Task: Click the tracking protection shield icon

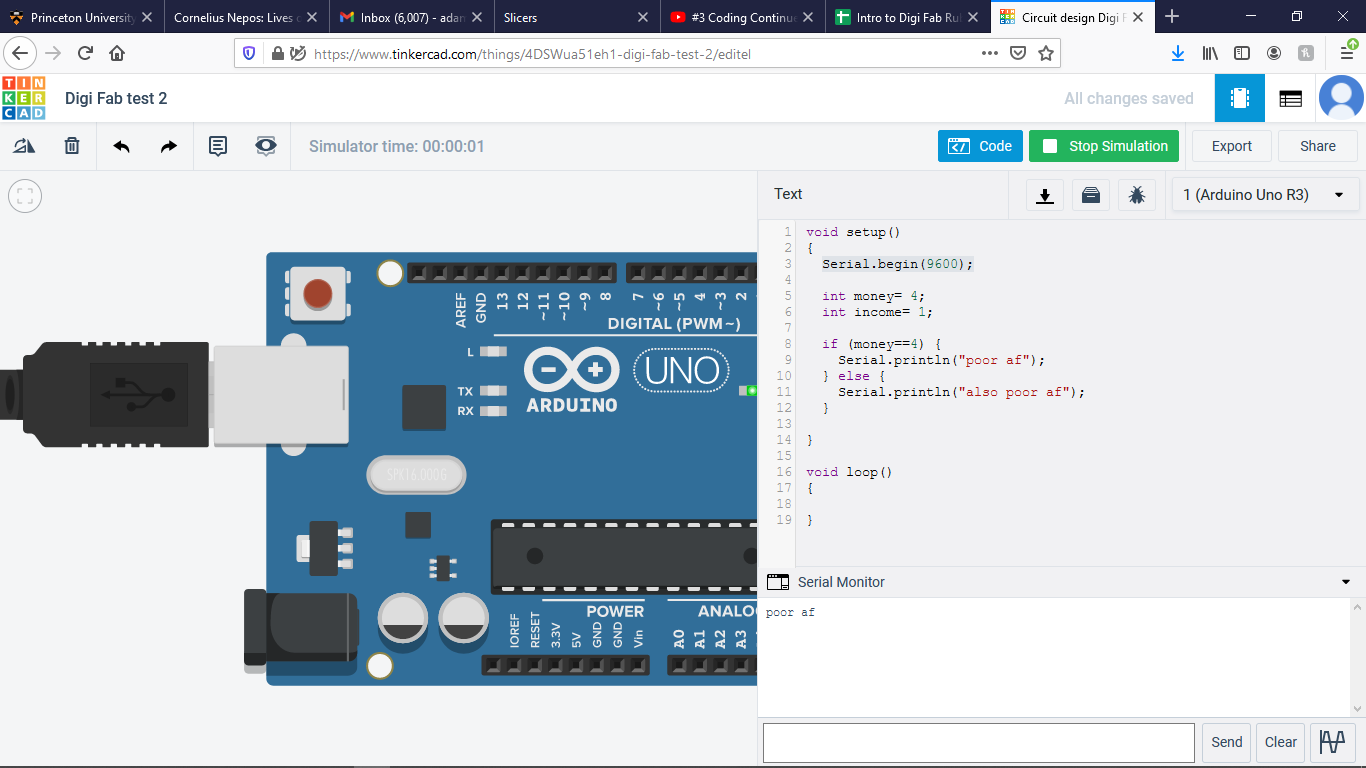Action: 249,53
